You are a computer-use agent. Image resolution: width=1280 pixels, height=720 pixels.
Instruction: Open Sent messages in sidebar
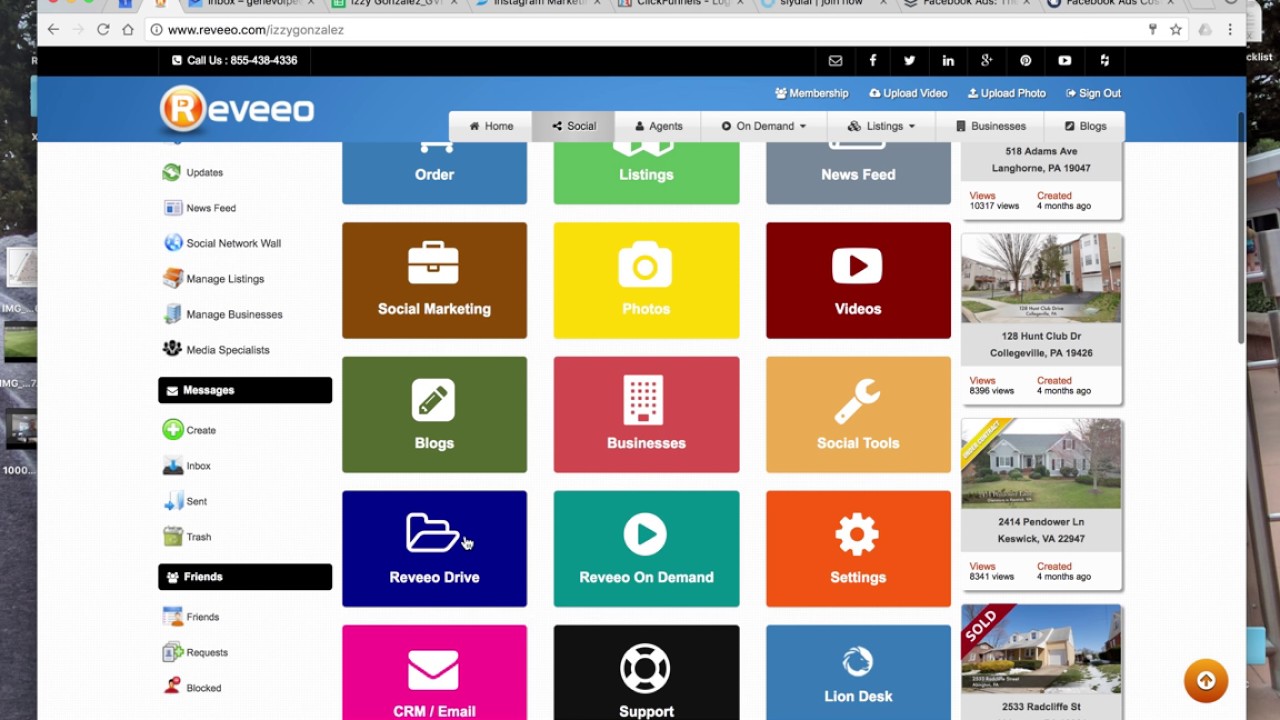[x=185, y=501]
